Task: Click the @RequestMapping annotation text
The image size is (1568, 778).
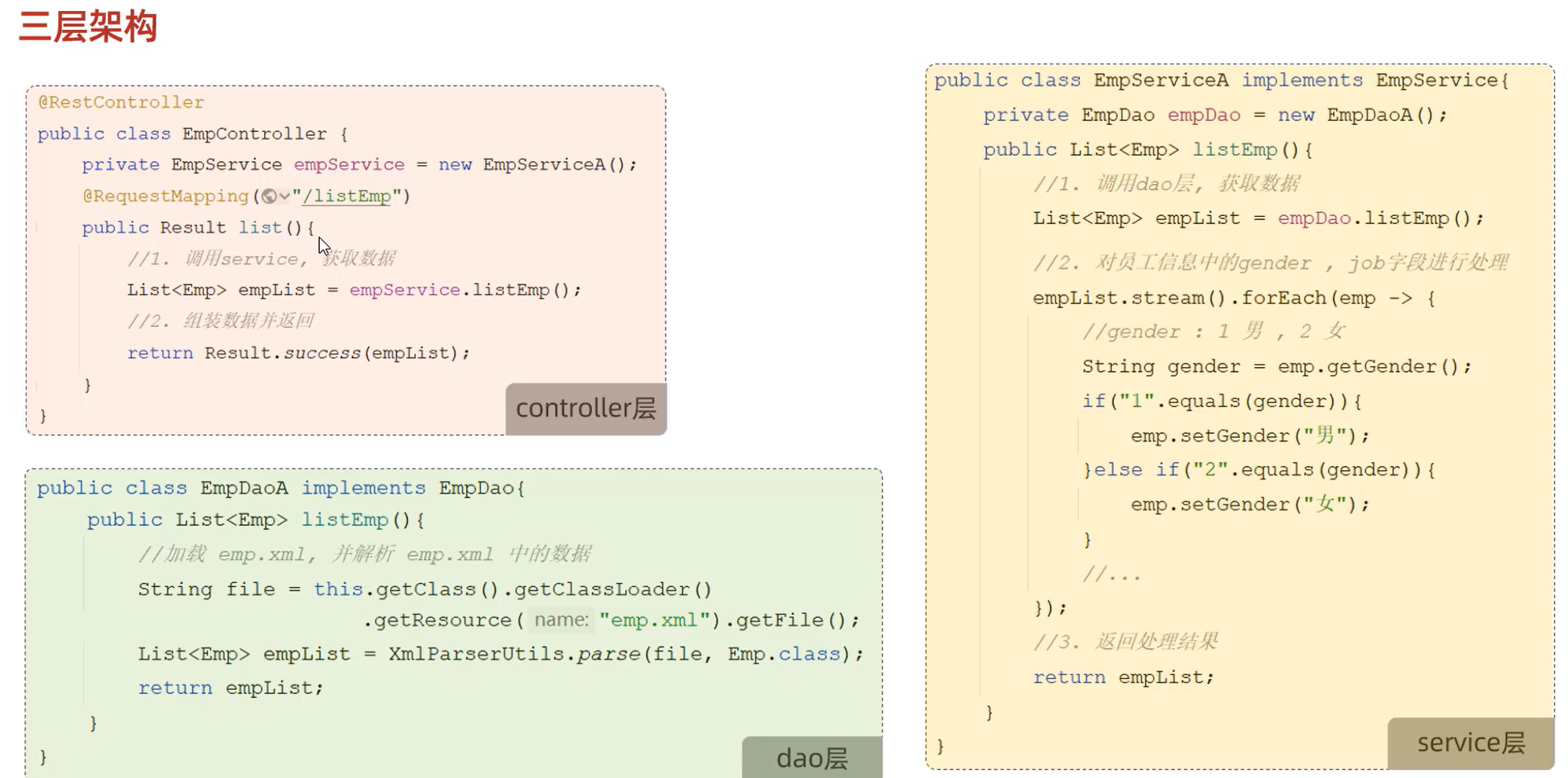Action: 166,196
